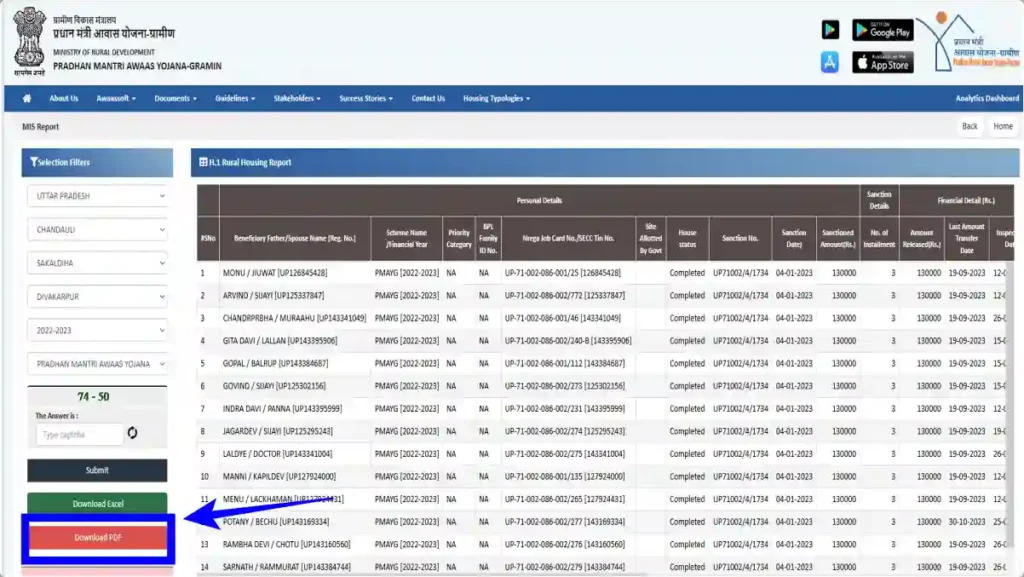Click the funnel icon in Selection Filters

pos(33,162)
